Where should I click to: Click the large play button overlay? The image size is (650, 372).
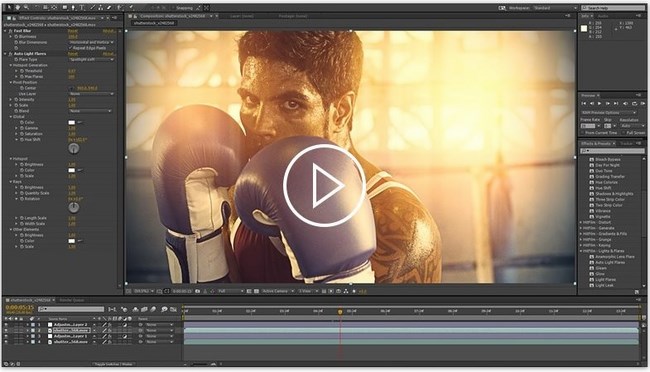click(x=325, y=185)
